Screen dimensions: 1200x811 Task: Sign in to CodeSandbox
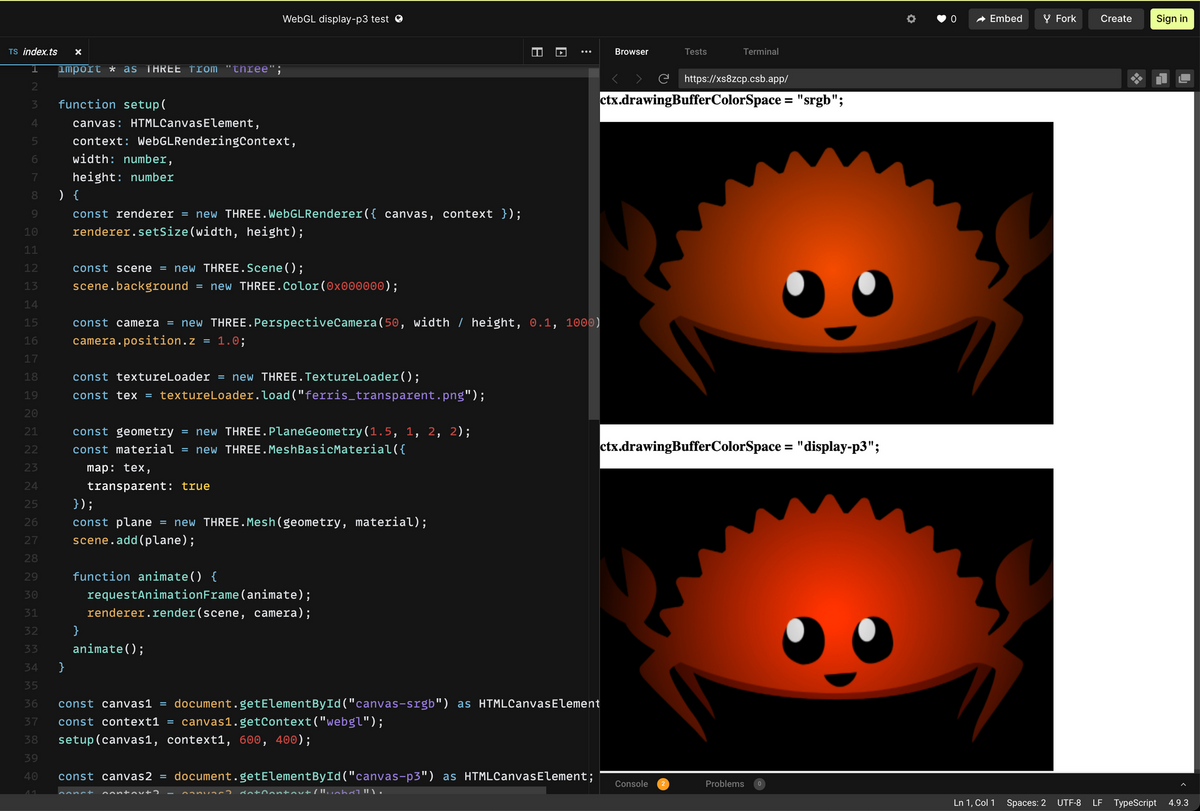(x=1171, y=19)
